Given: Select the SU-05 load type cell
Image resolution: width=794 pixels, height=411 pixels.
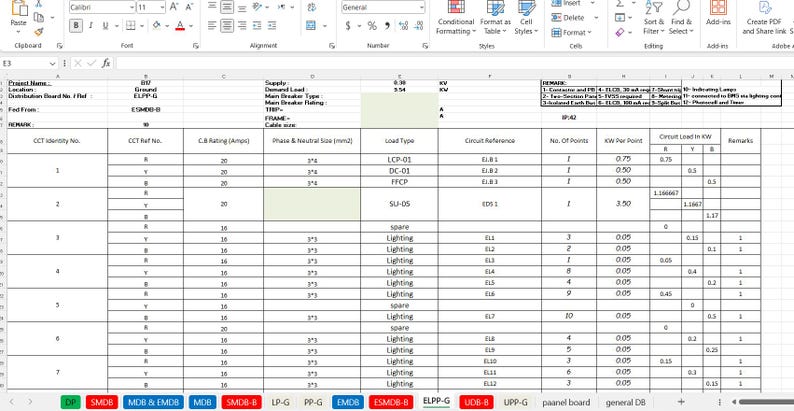Looking at the screenshot, I should click(400, 204).
